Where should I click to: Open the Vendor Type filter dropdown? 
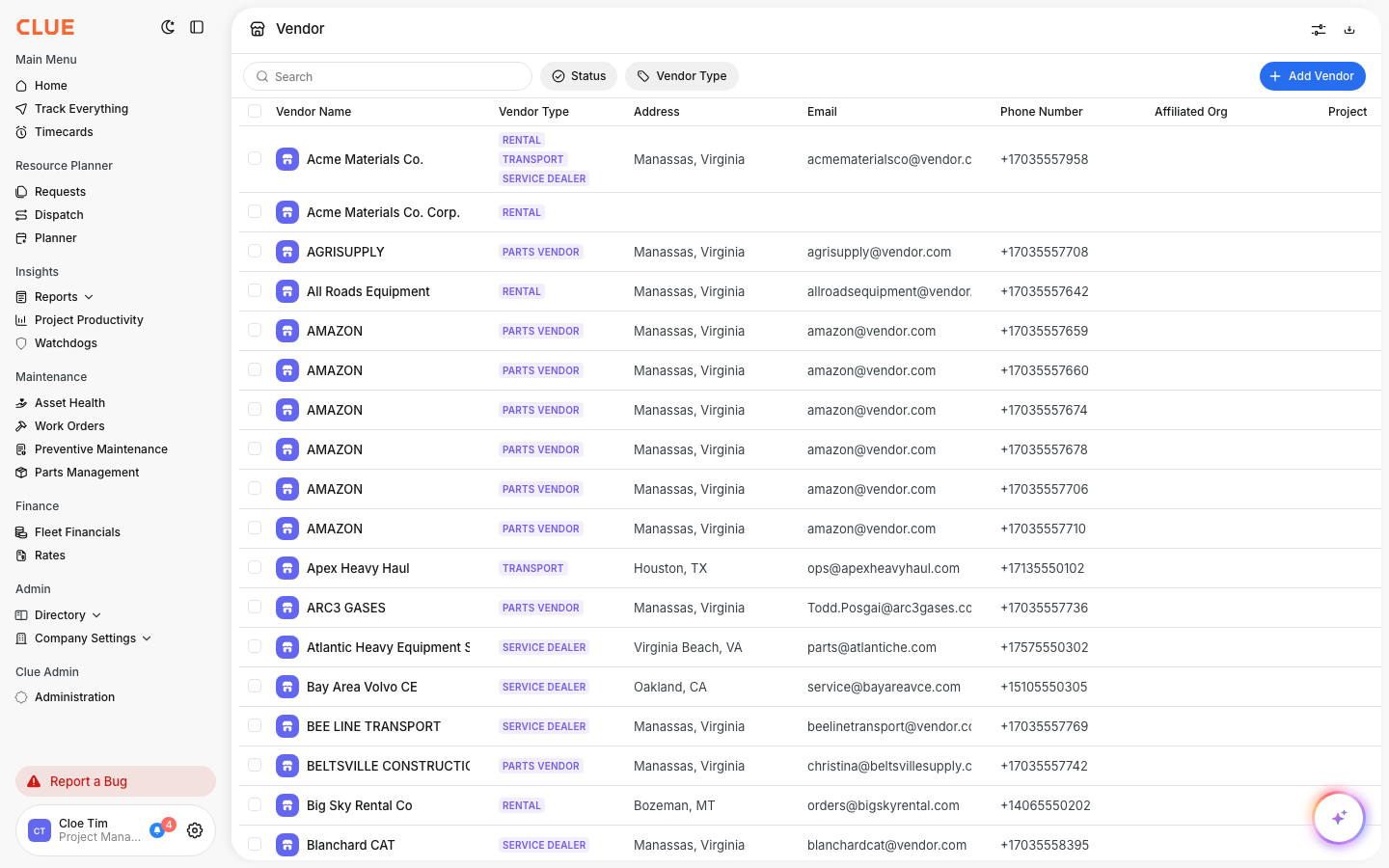[682, 76]
